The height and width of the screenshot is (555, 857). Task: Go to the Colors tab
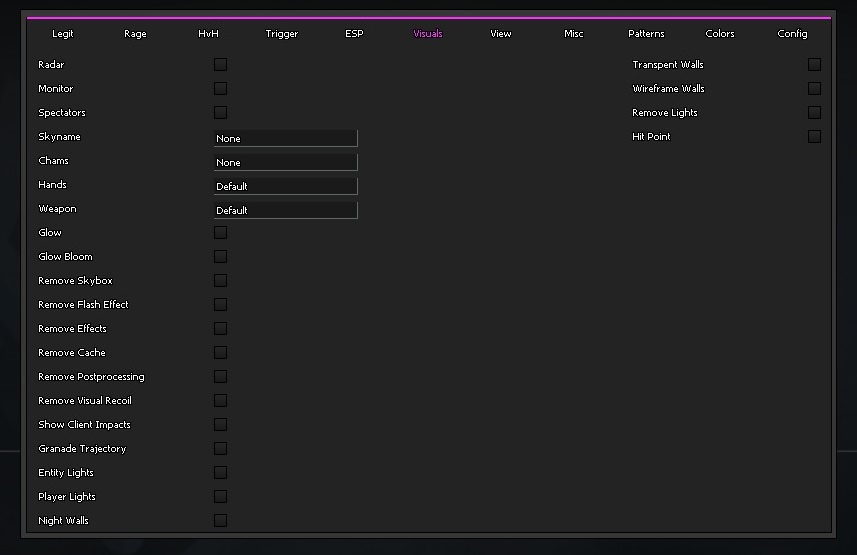pyautogui.click(x=720, y=34)
